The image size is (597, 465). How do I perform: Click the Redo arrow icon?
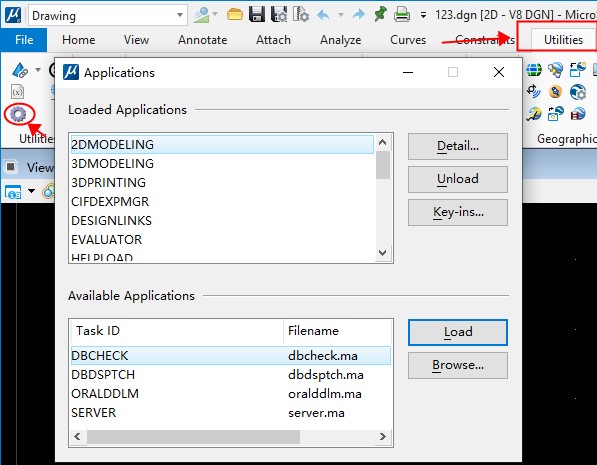[x=359, y=15]
